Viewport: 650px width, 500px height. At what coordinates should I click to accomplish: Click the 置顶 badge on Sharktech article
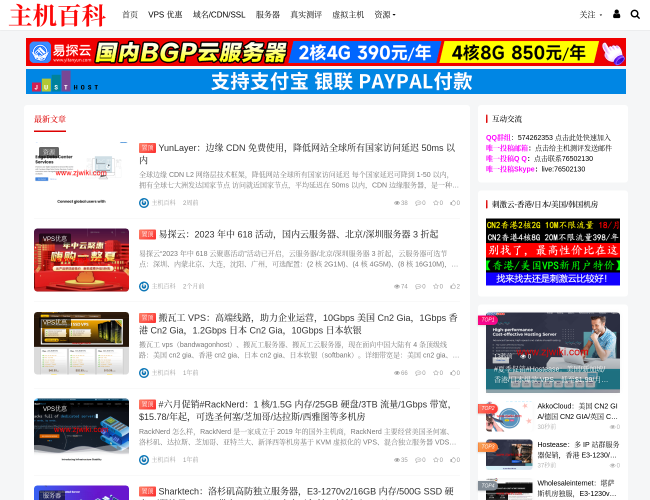[x=147, y=491]
